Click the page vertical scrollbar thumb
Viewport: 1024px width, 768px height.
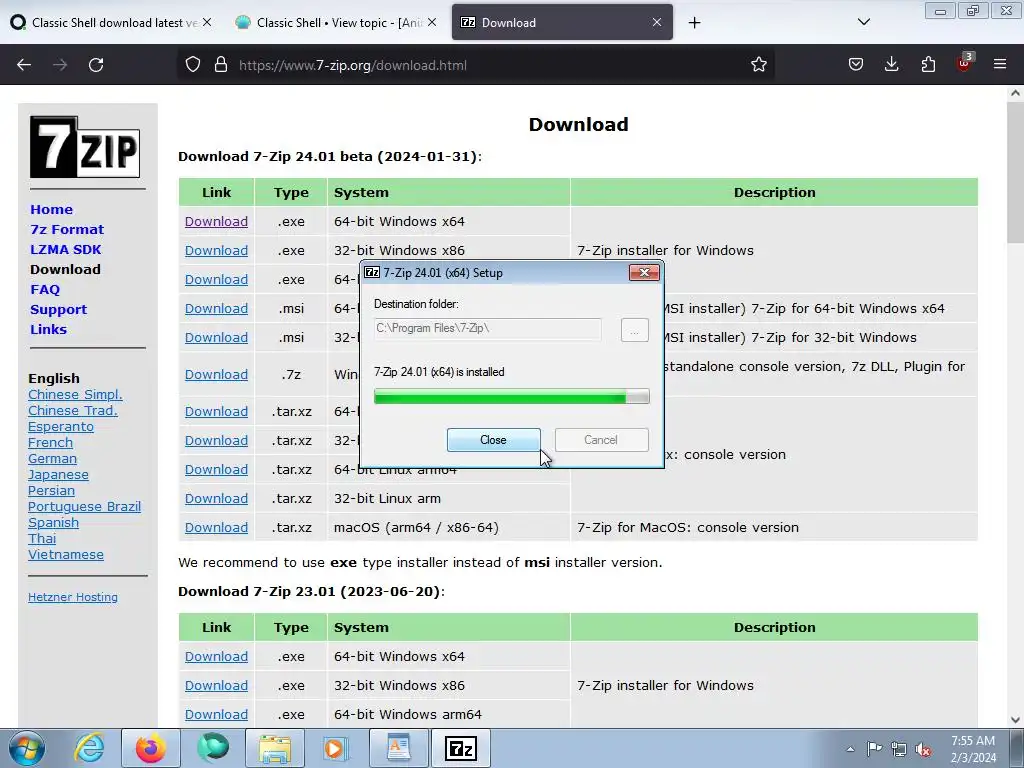pyautogui.click(x=1015, y=173)
